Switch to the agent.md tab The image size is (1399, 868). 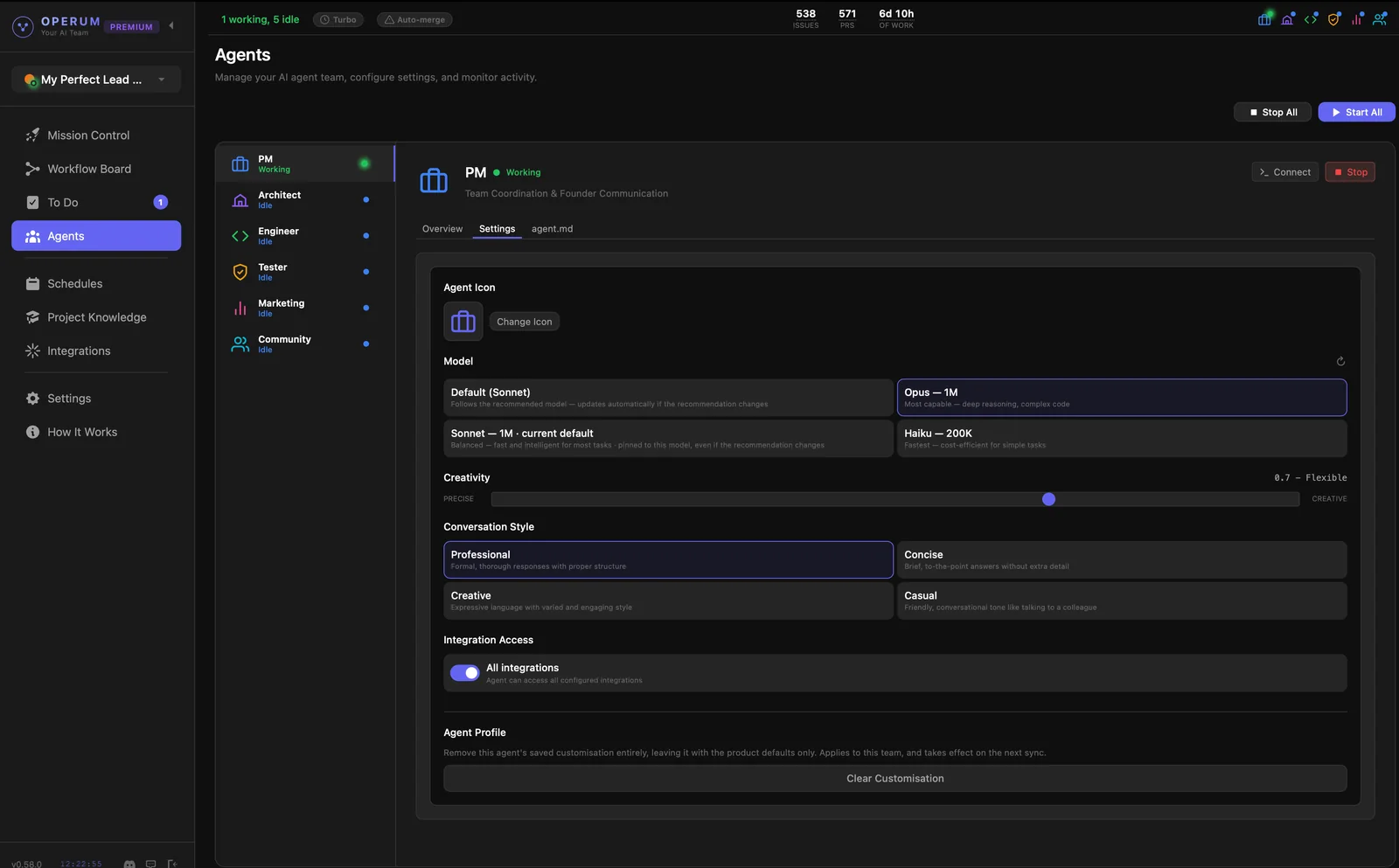pyautogui.click(x=552, y=229)
